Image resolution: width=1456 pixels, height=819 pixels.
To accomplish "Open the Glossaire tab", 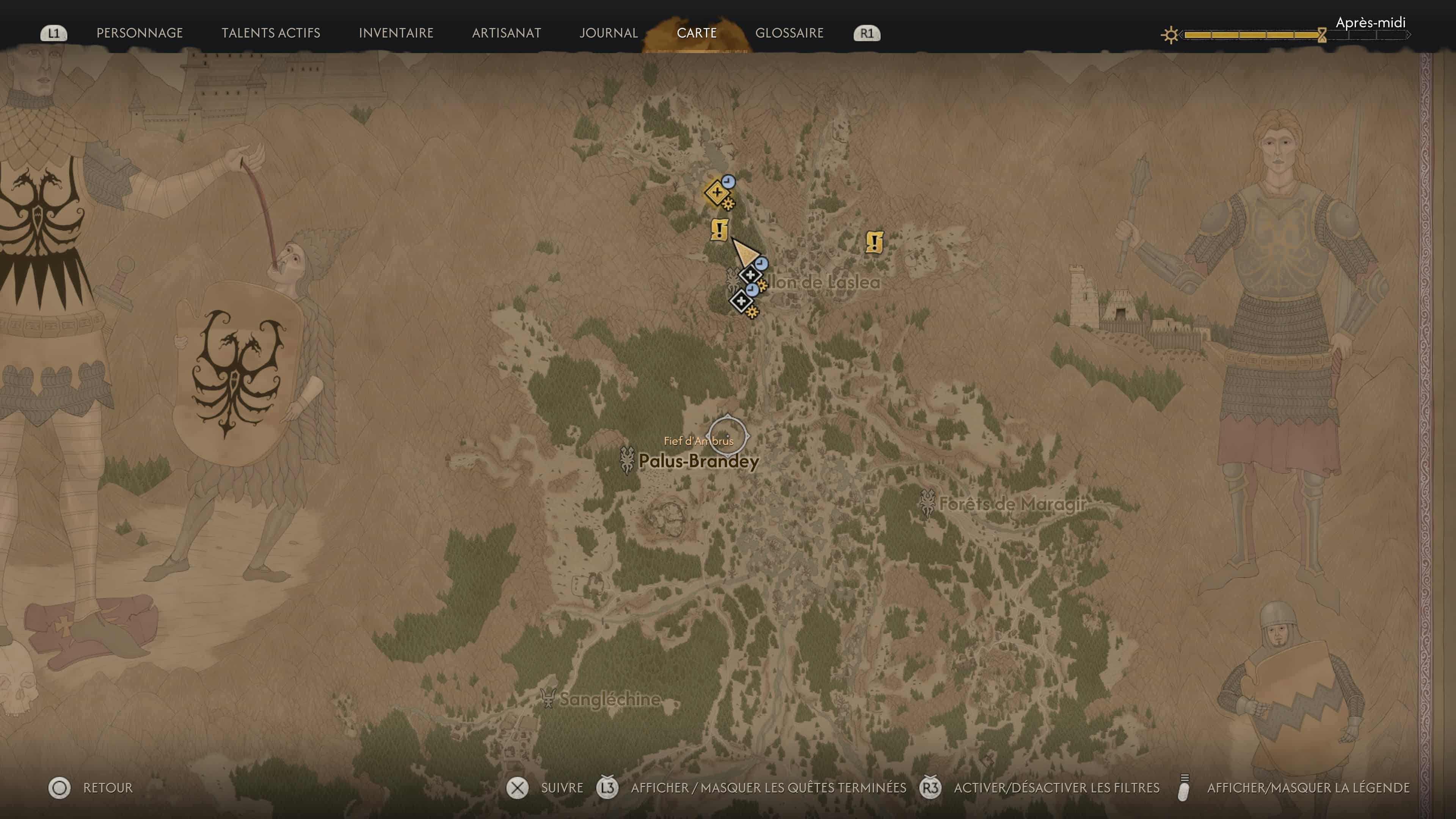I will tap(789, 33).
